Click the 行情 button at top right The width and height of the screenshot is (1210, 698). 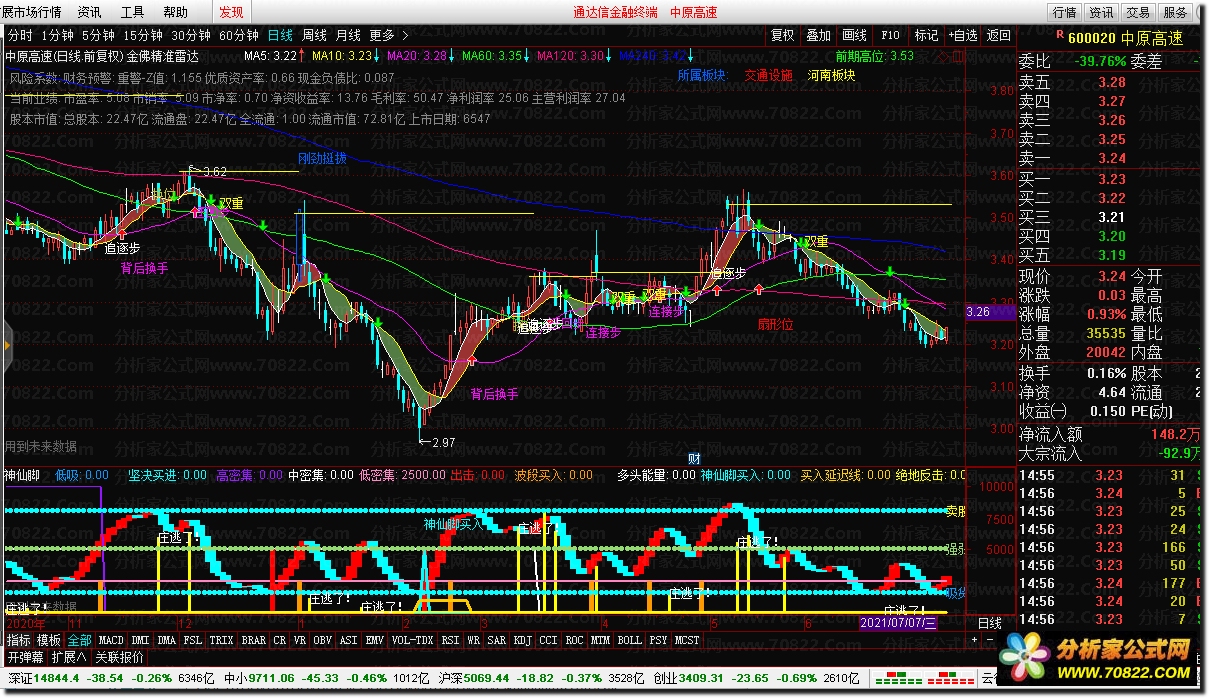click(x=1065, y=12)
